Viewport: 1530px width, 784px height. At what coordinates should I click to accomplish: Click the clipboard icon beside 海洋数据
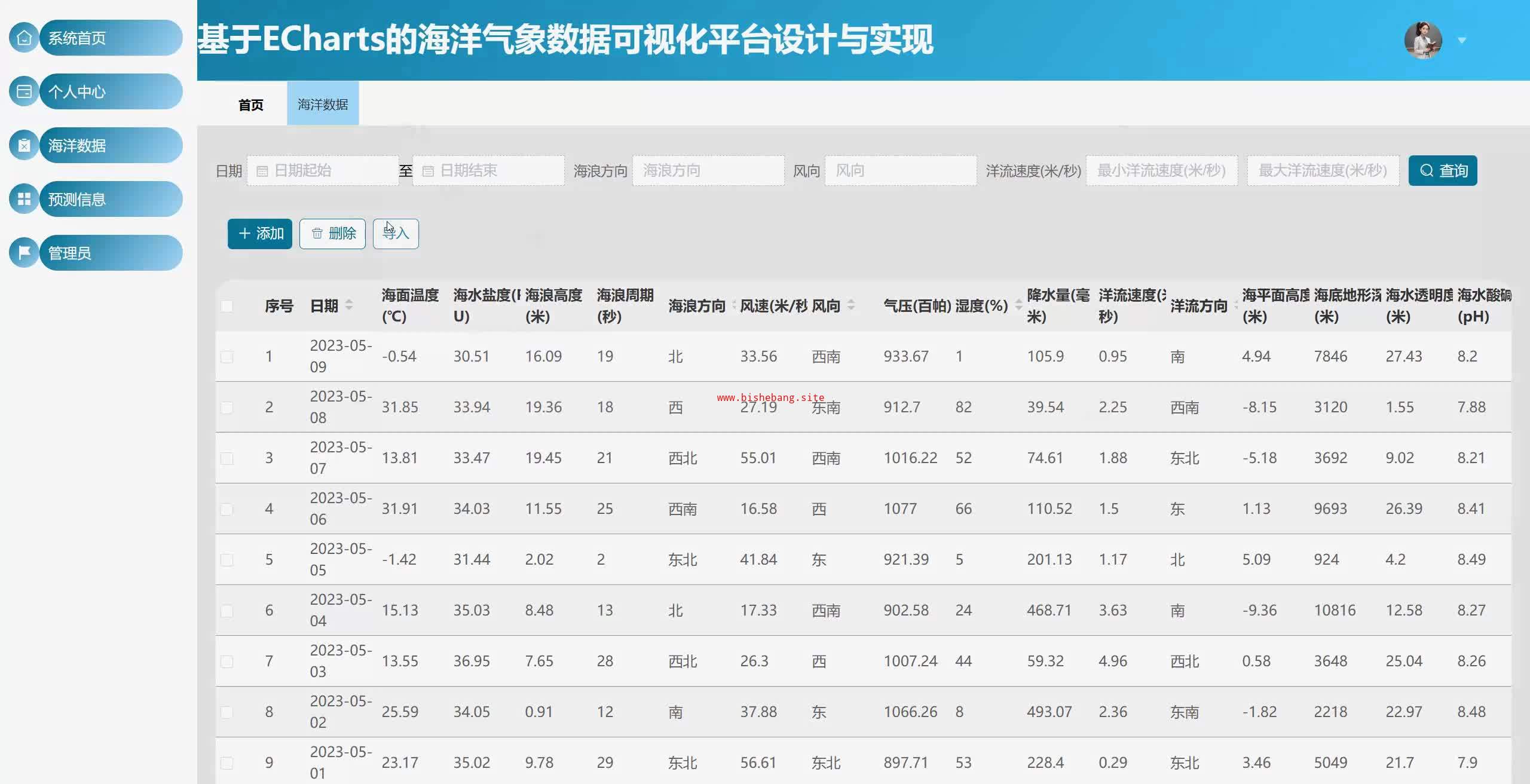(x=24, y=145)
